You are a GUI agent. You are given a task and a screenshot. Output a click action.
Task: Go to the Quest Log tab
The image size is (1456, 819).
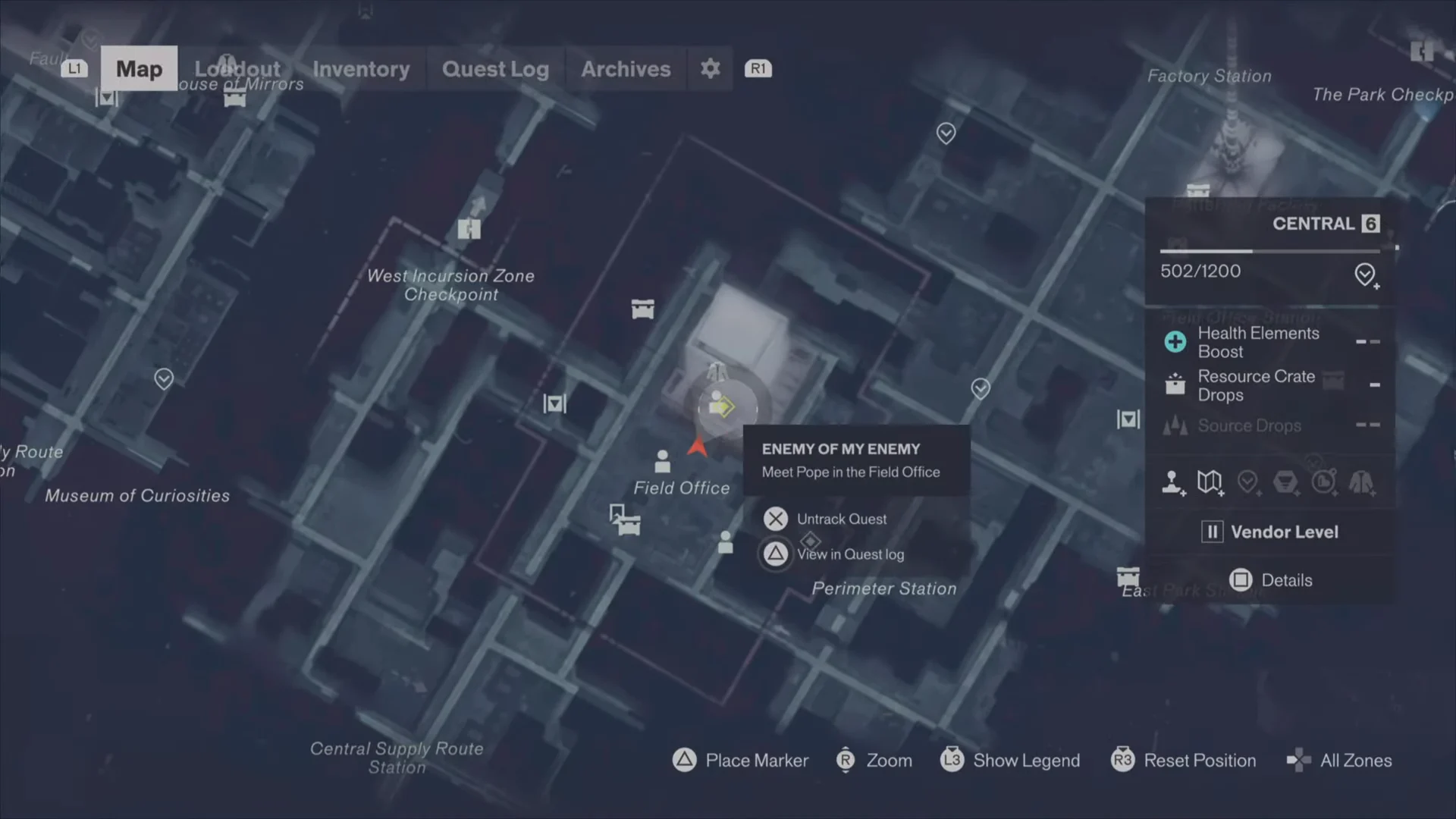tap(495, 68)
